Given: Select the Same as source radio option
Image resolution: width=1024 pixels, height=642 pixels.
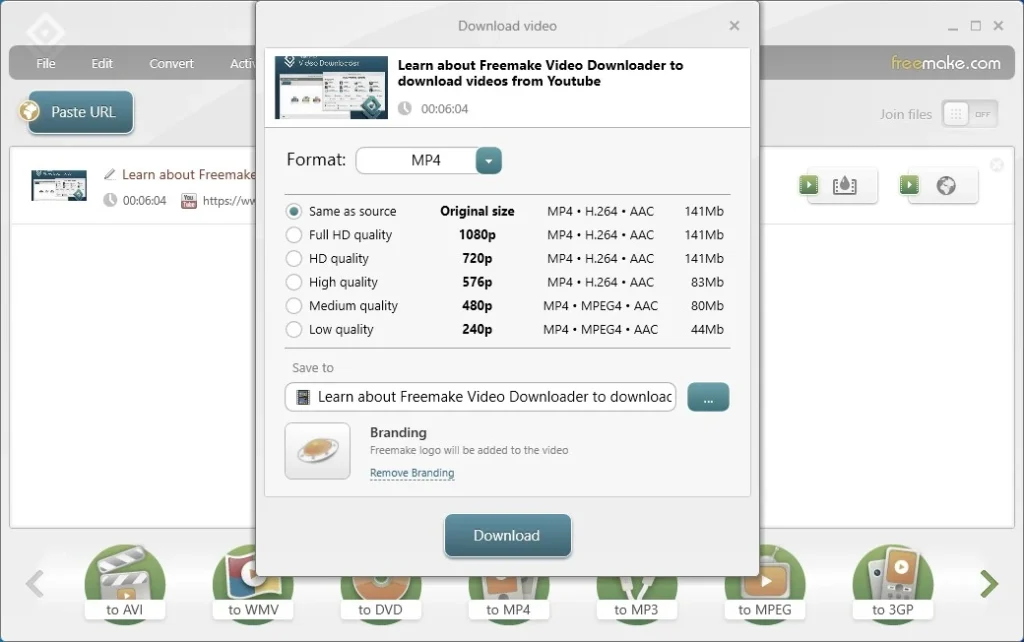Looking at the screenshot, I should pos(294,211).
